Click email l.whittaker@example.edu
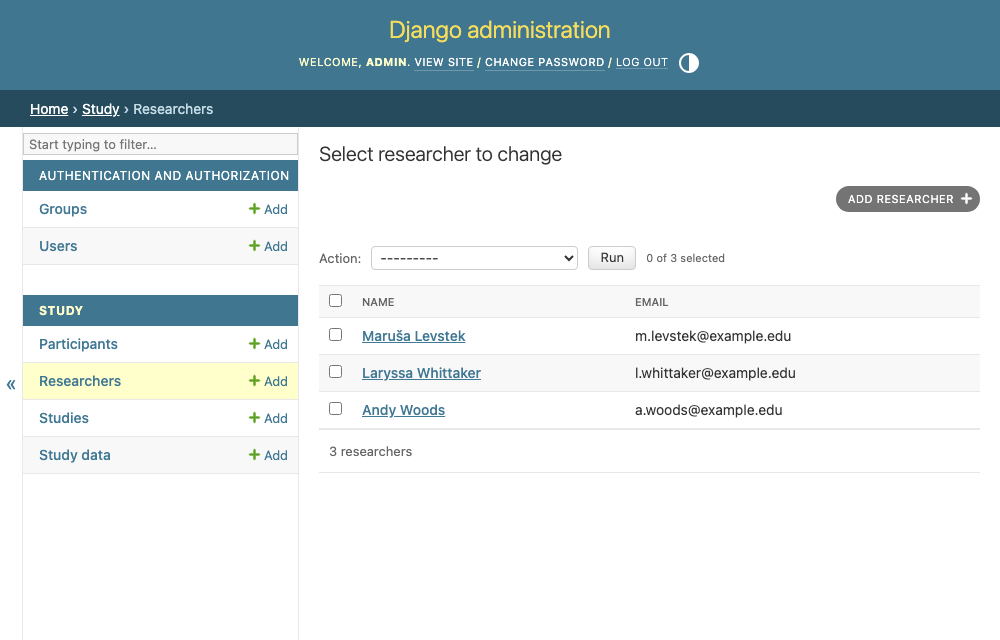The height and width of the screenshot is (640, 1000). tap(715, 373)
